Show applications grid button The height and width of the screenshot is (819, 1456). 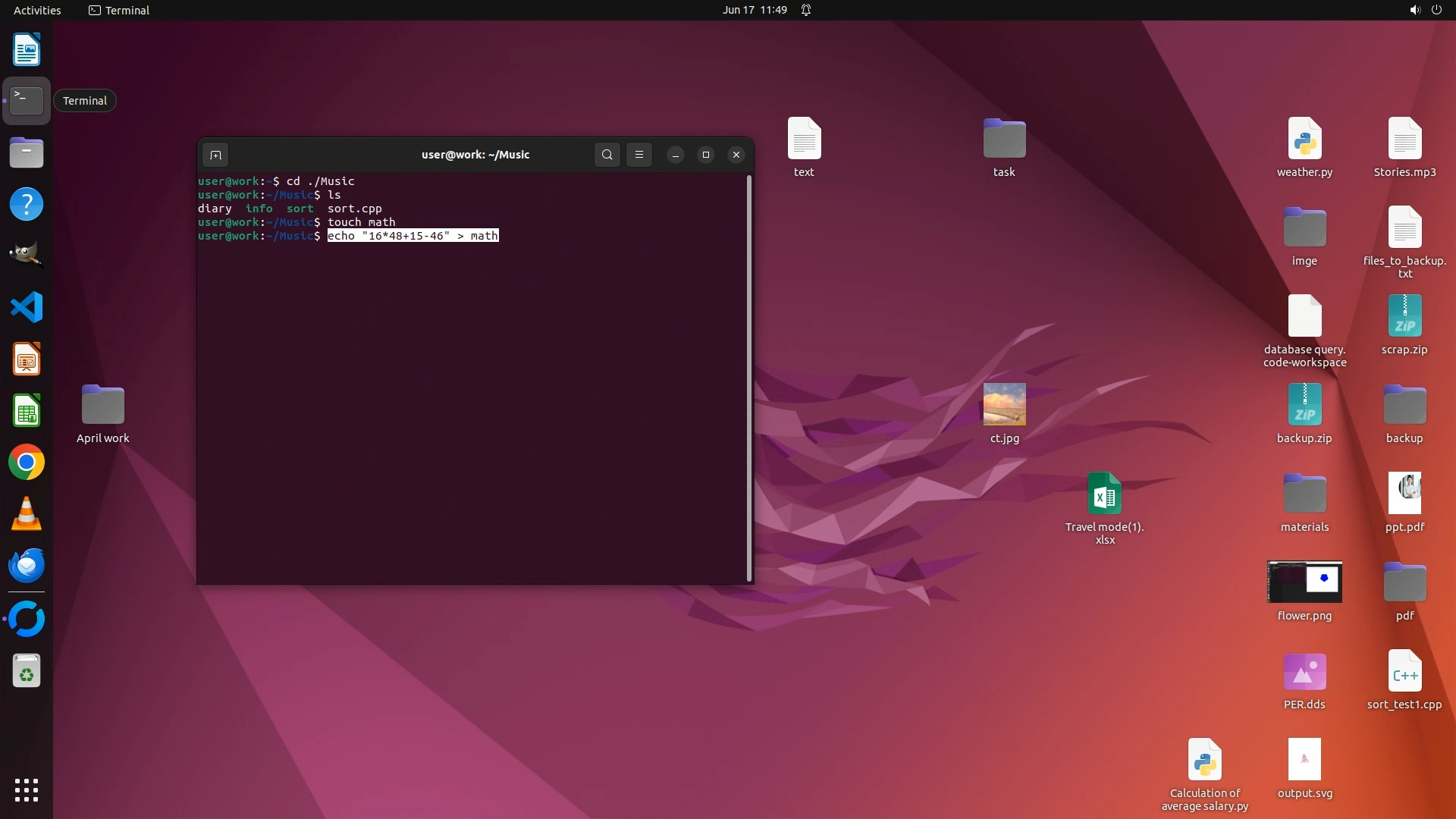pos(27,790)
